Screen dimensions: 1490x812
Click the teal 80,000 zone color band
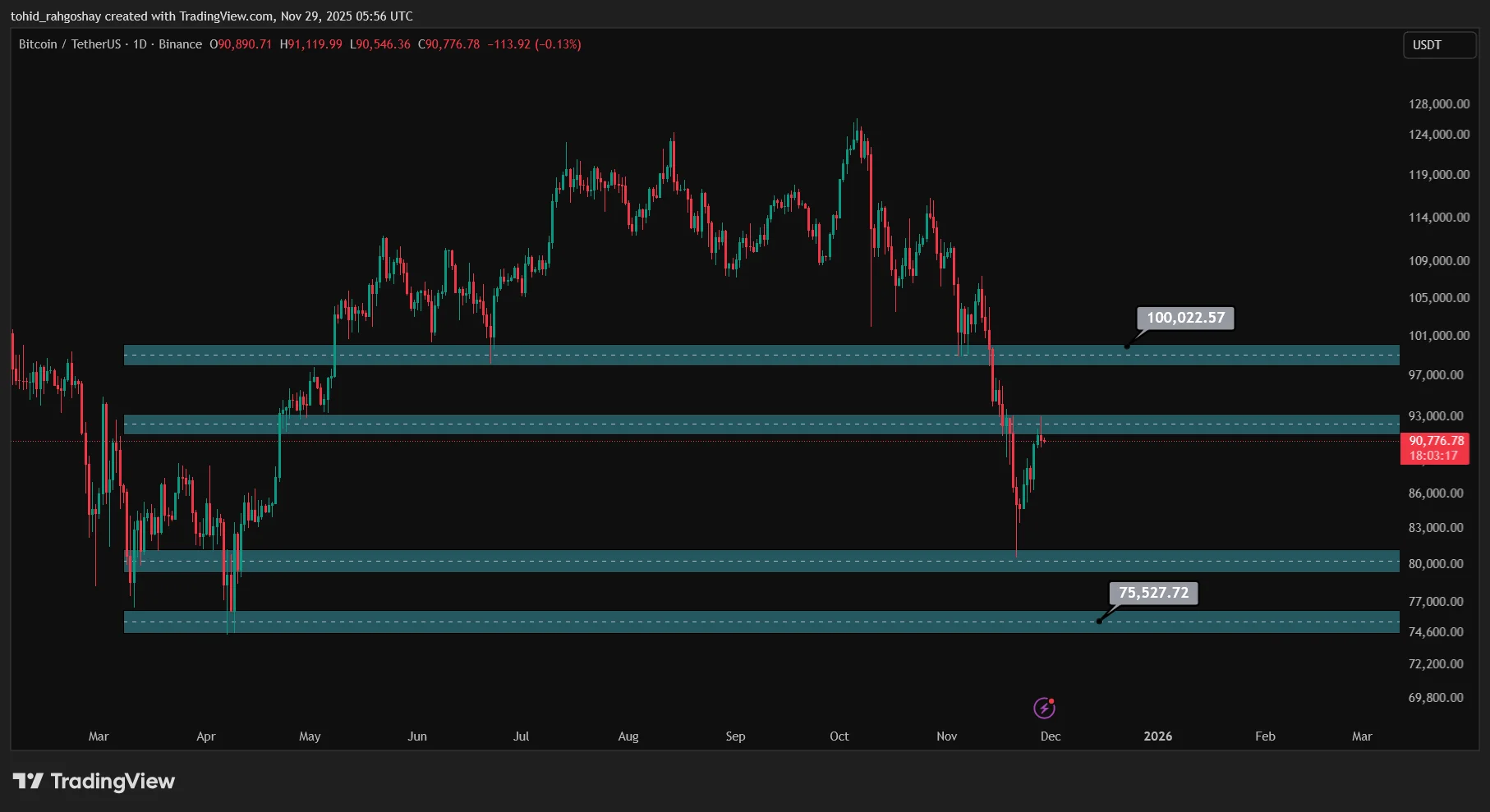[x=739, y=562]
